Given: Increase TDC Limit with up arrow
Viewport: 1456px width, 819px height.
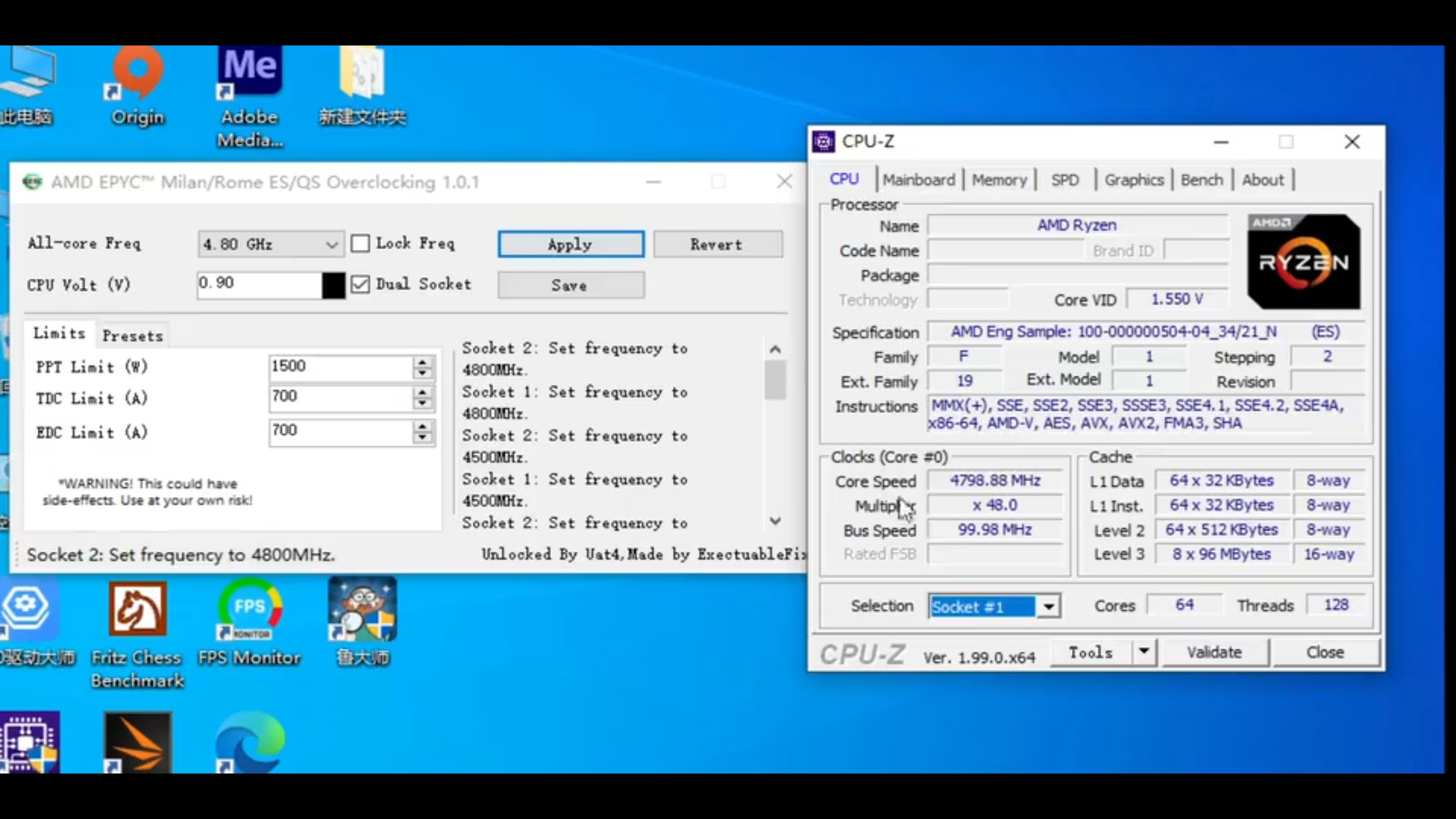Looking at the screenshot, I should tap(422, 392).
